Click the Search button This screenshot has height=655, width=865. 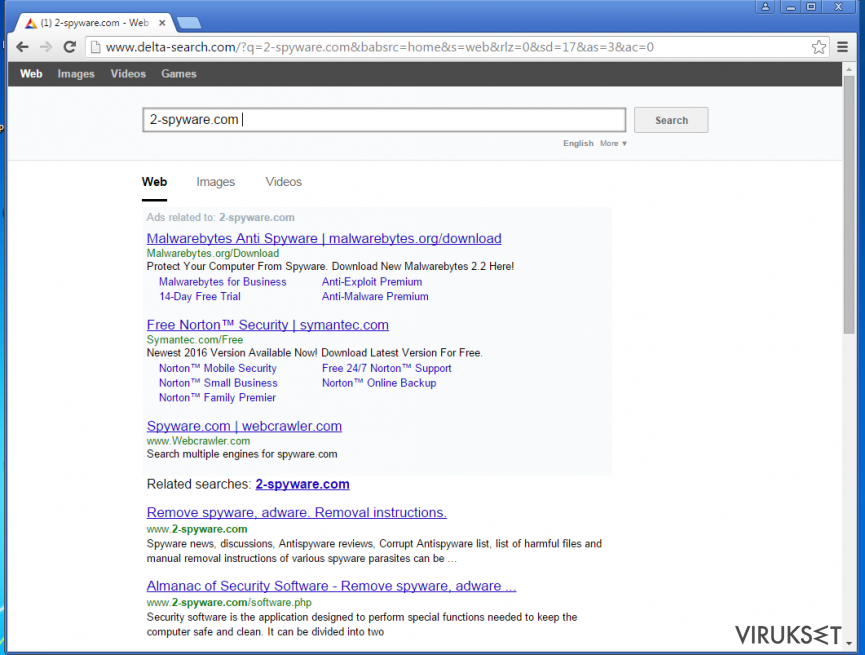click(x=671, y=120)
